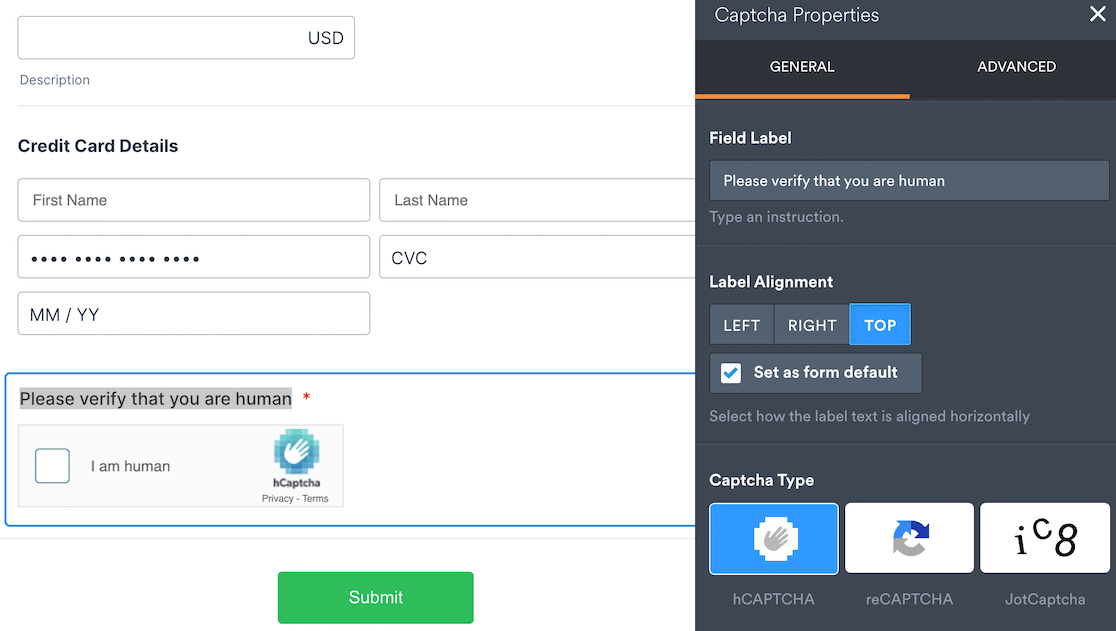Click the MM / YY expiration field

pyautogui.click(x=193, y=313)
